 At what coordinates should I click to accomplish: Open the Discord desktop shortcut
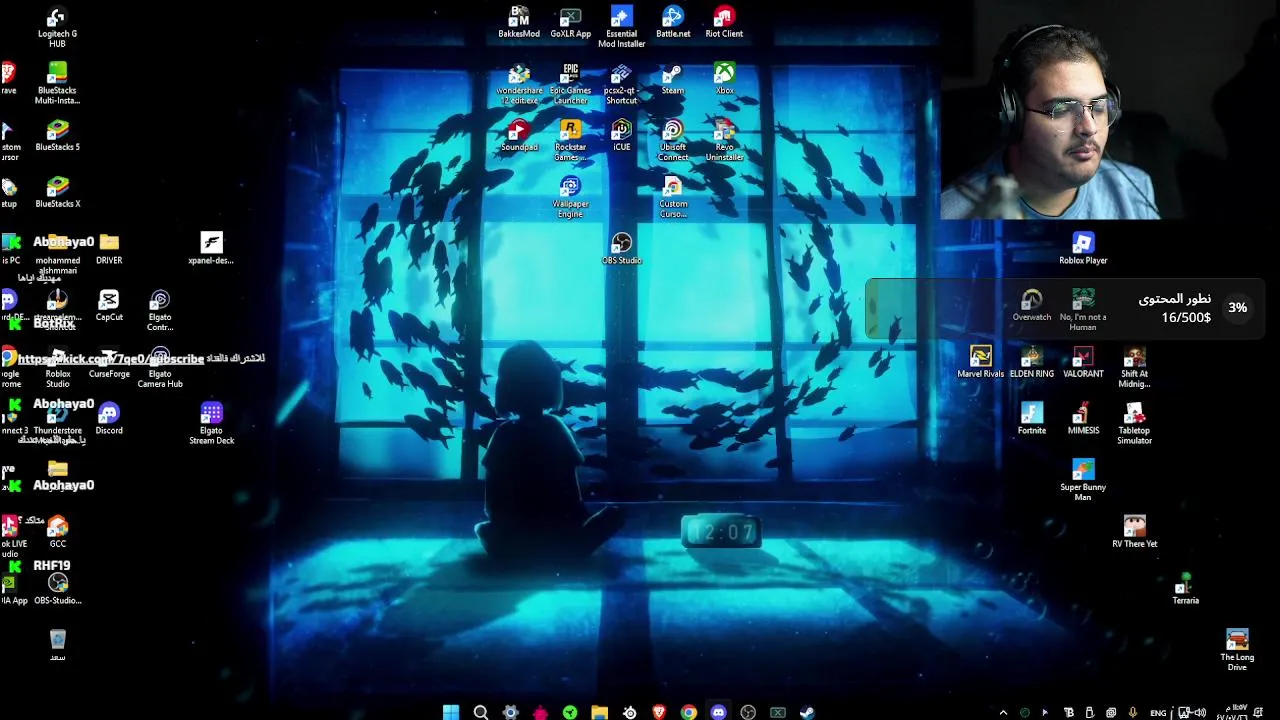pyautogui.click(x=109, y=419)
